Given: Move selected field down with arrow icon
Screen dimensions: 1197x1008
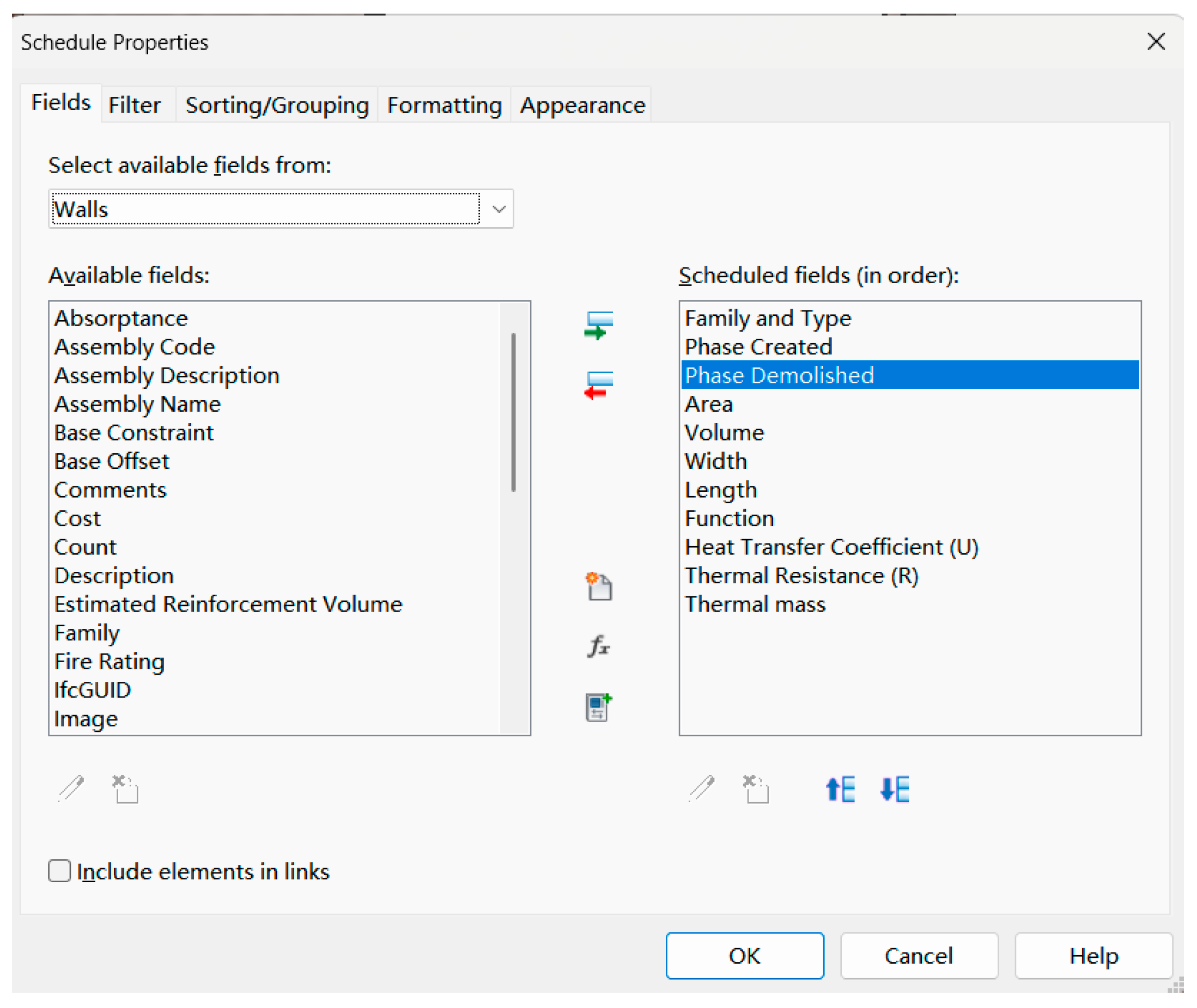Looking at the screenshot, I should pyautogui.click(x=895, y=789).
